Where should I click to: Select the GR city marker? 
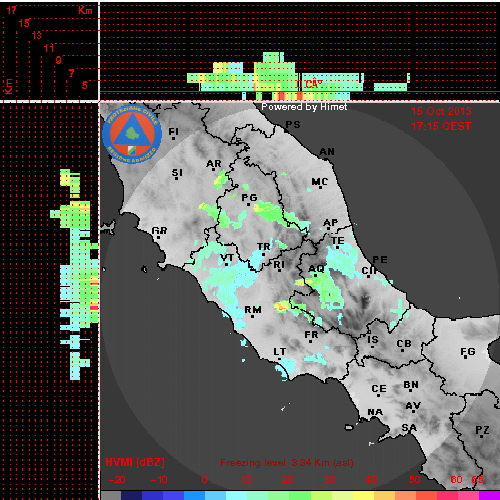[158, 237]
